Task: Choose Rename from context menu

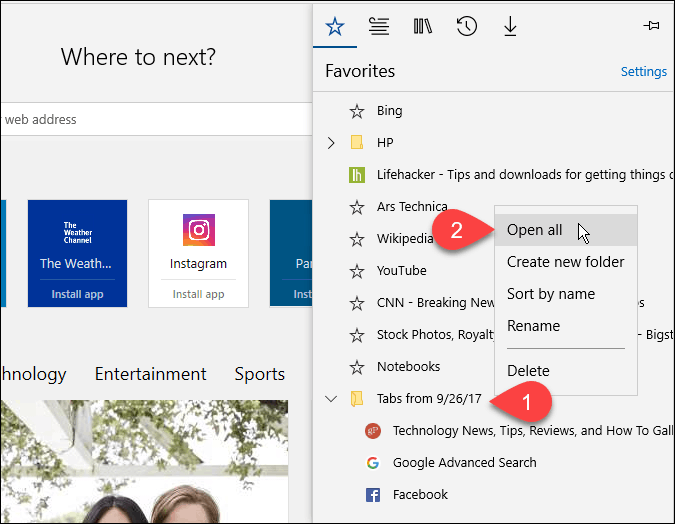Action: 566,326
